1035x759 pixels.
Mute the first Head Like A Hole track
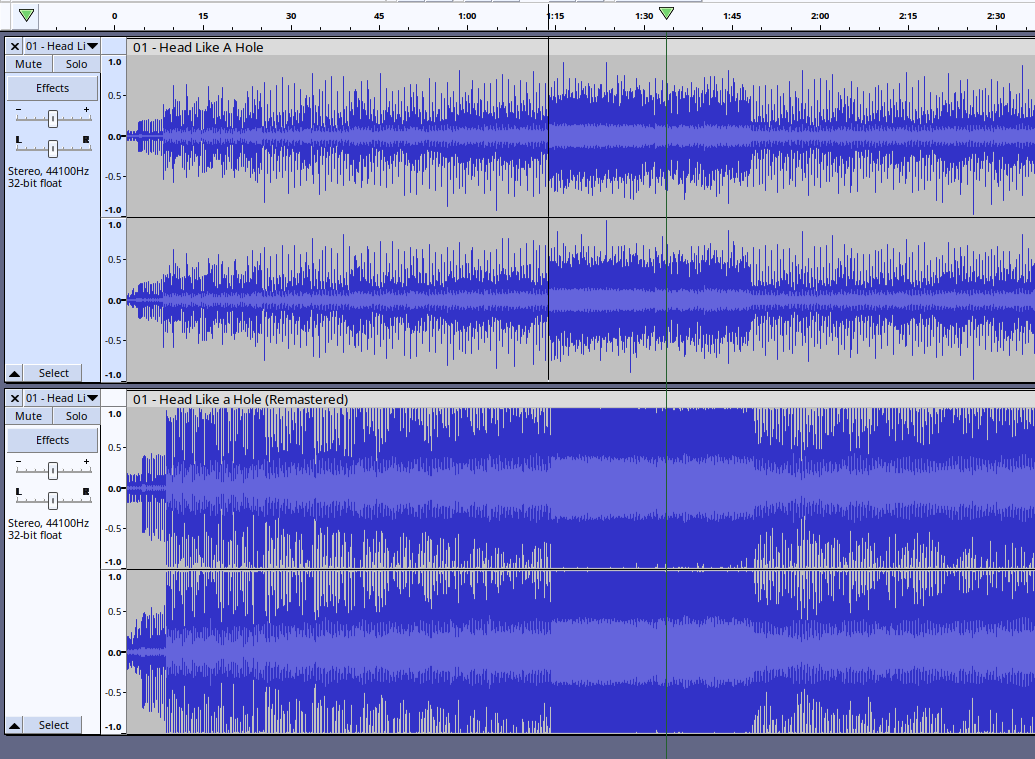point(28,64)
